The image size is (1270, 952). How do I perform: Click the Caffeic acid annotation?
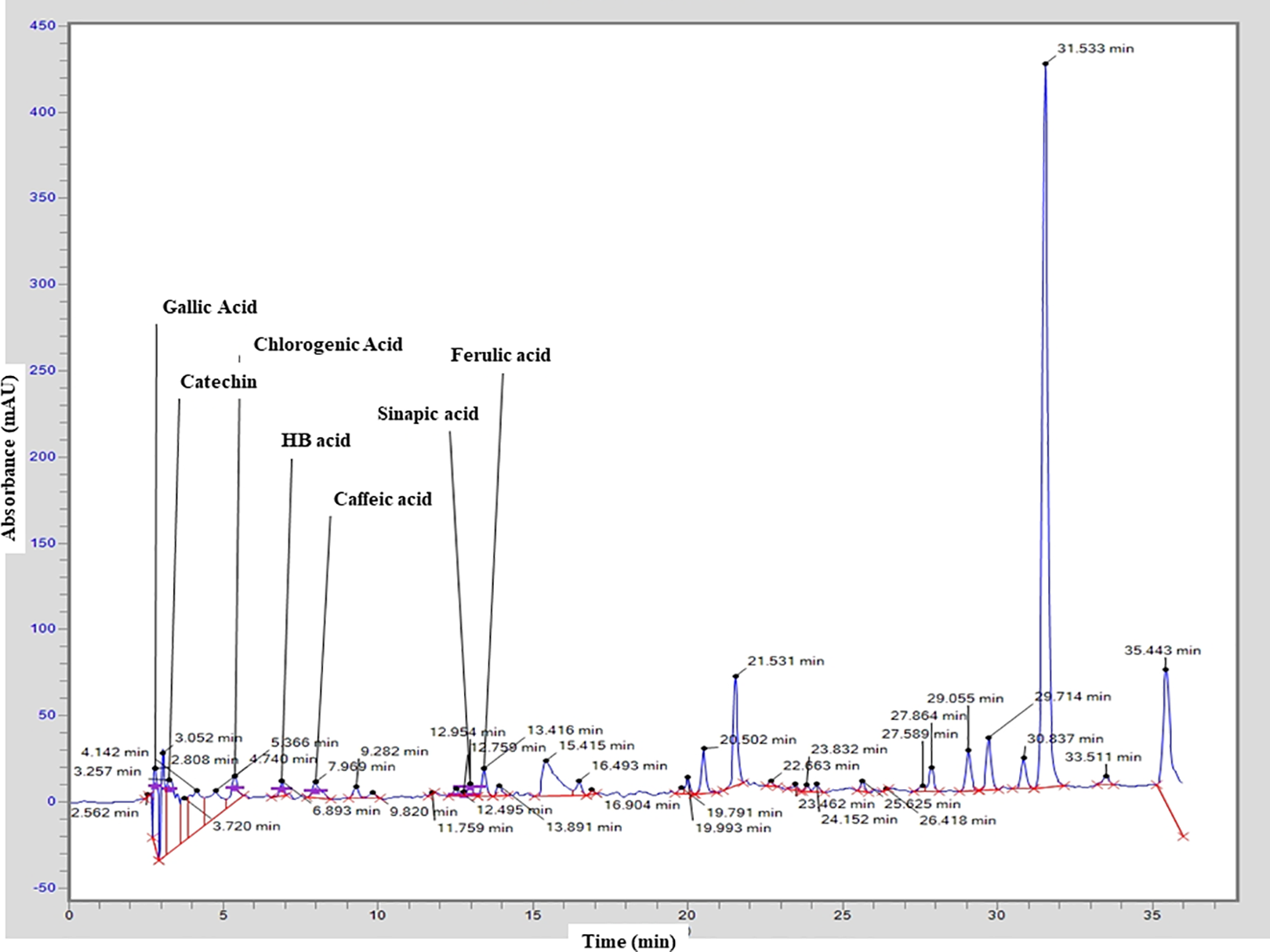pos(383,499)
